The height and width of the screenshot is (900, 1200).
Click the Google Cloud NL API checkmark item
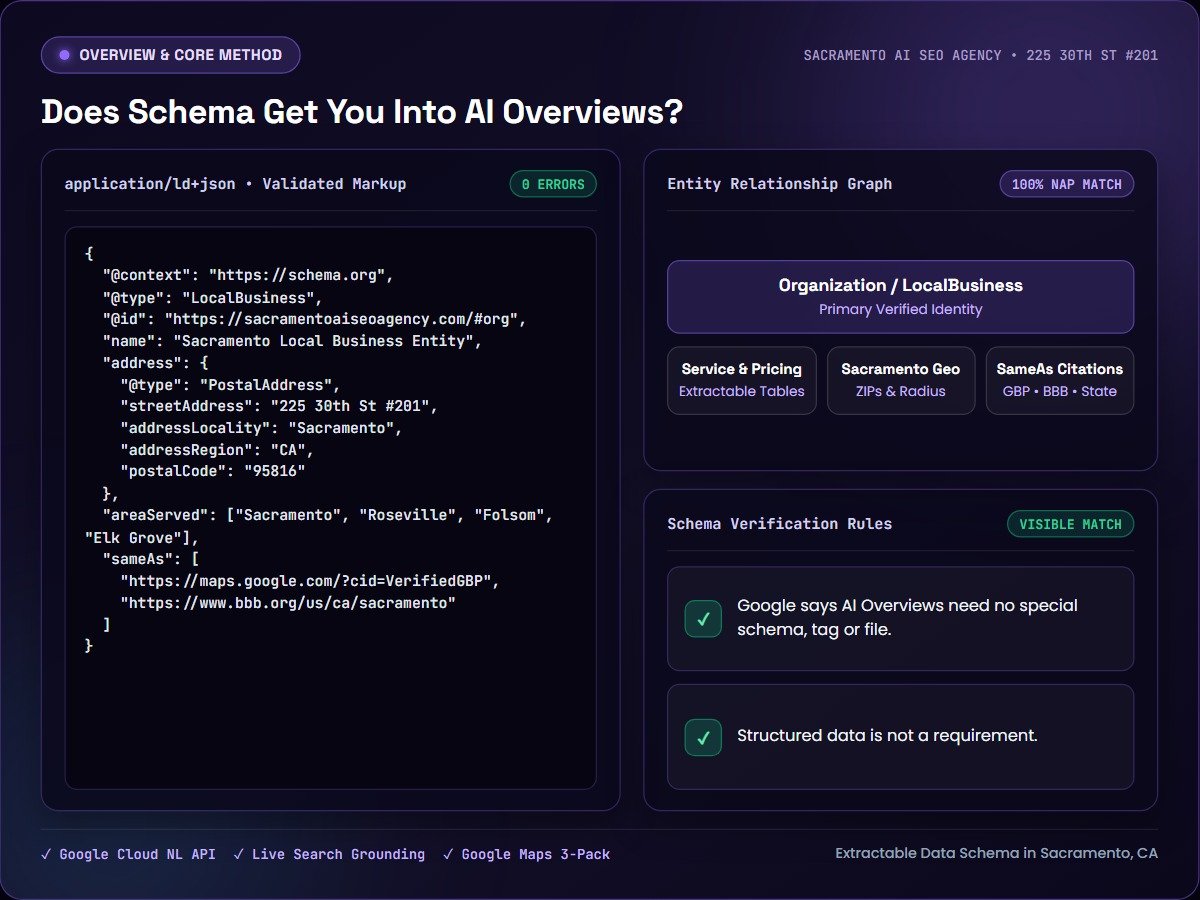128,854
